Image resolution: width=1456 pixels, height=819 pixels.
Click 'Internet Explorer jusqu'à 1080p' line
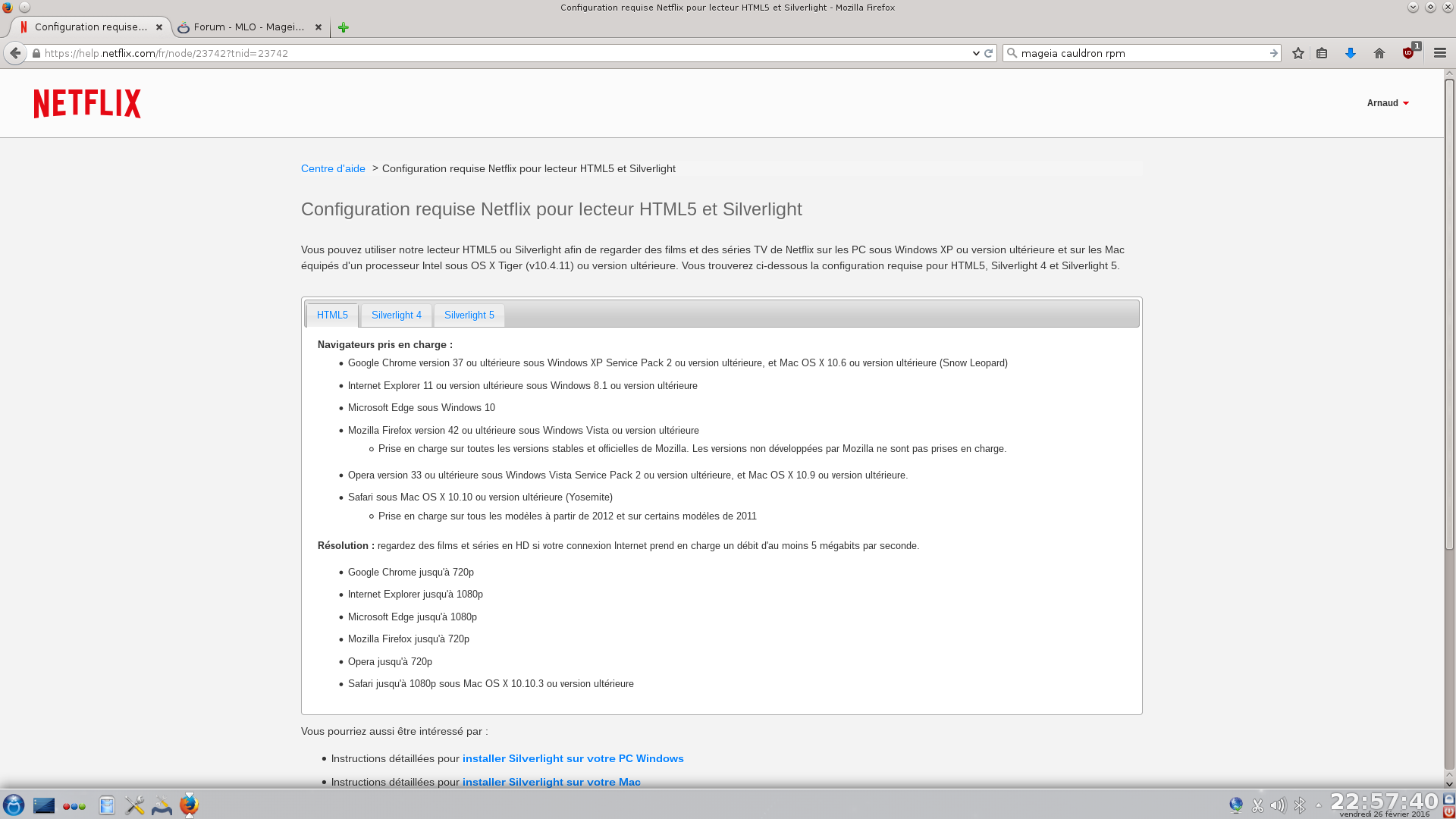(x=416, y=594)
